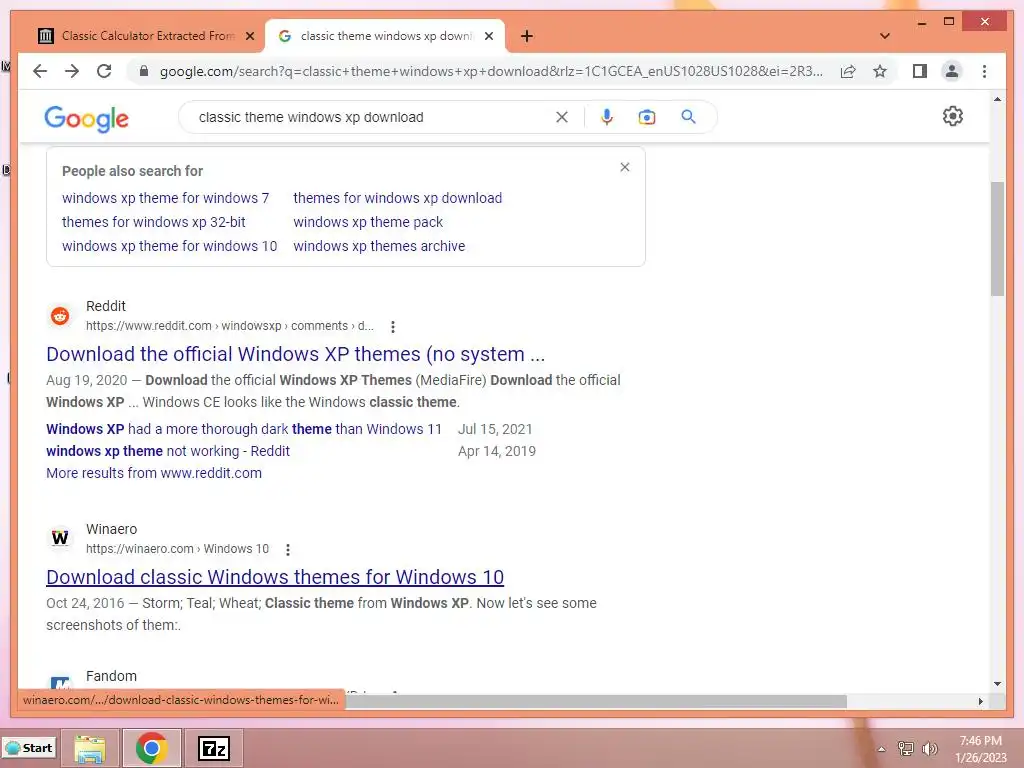The image size is (1024, 768).
Task: Open 'More results from www.reddit.com'
Action: click(x=153, y=473)
